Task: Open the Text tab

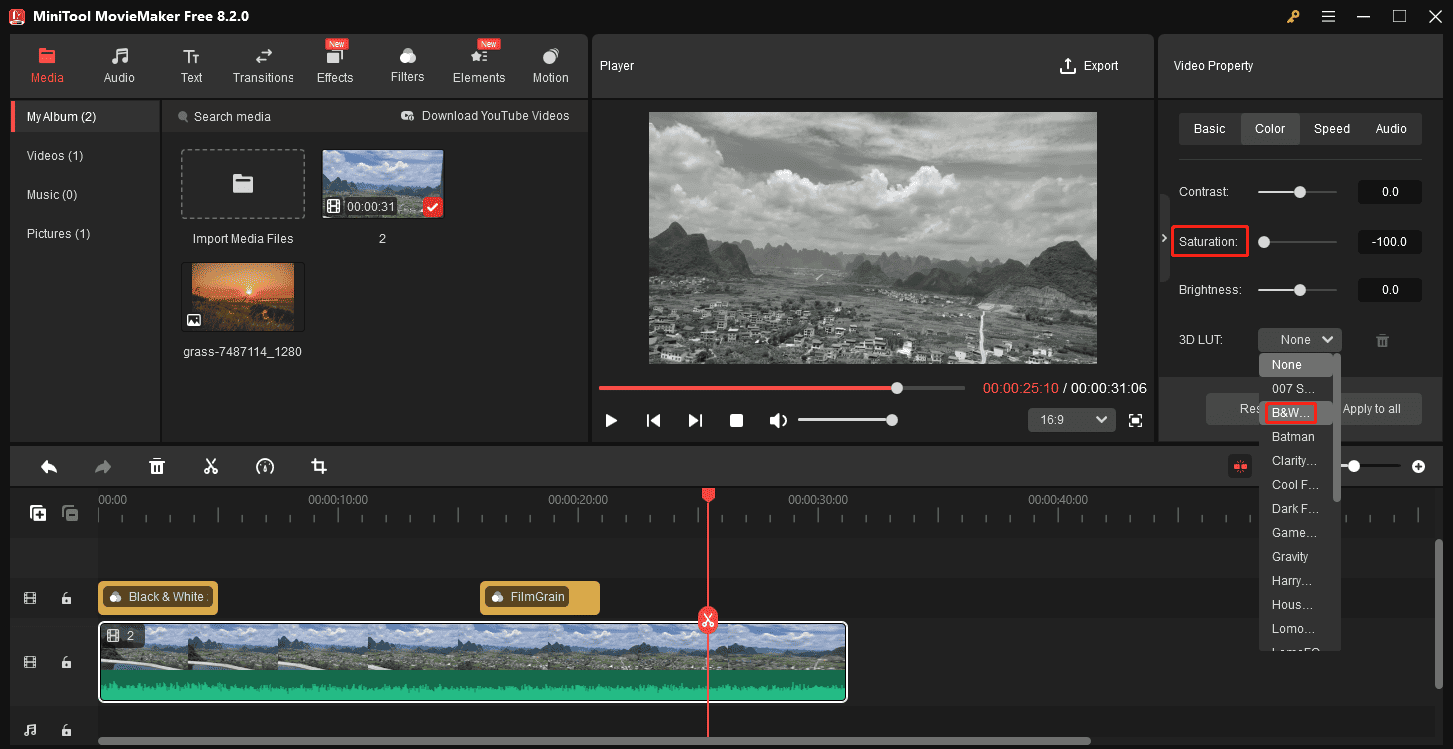Action: pyautogui.click(x=191, y=66)
